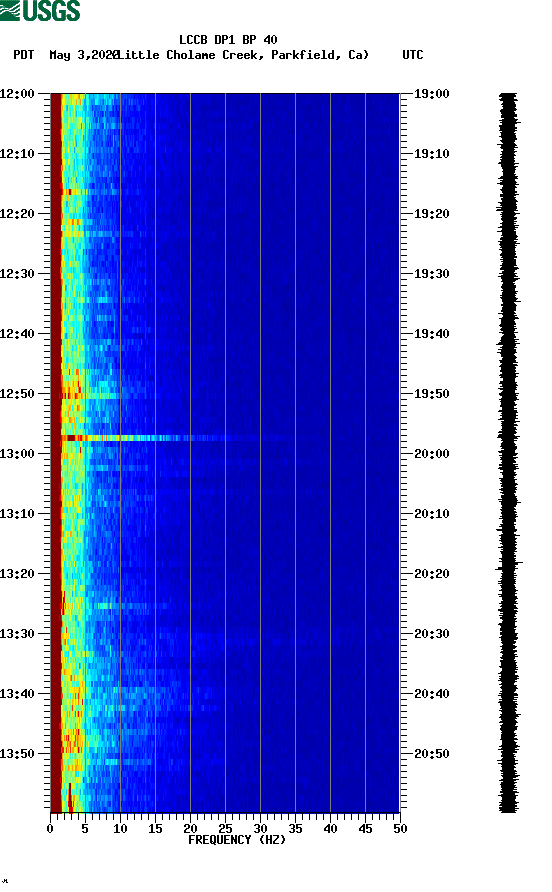552x892 pixels.
Task: Click the seismogram waveform trace on the right
Action: (508, 453)
